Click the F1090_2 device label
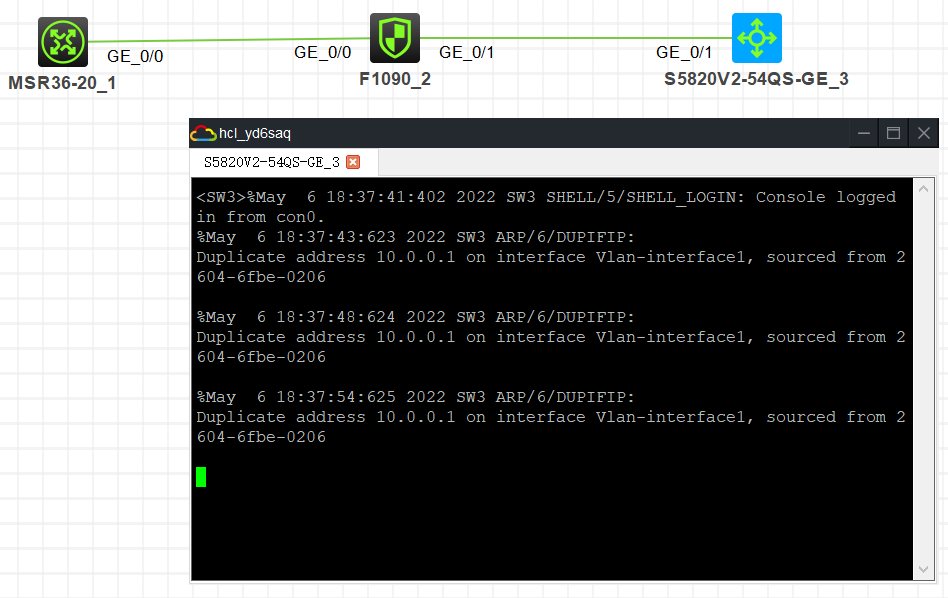948x598 pixels. click(x=395, y=79)
